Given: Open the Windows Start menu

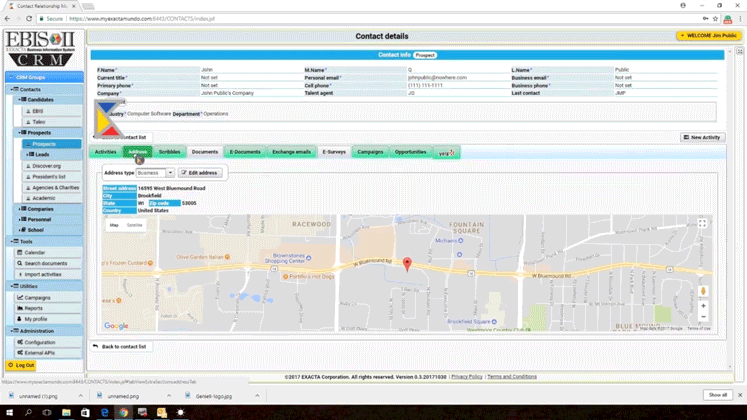Looking at the screenshot, I should [x=9, y=412].
